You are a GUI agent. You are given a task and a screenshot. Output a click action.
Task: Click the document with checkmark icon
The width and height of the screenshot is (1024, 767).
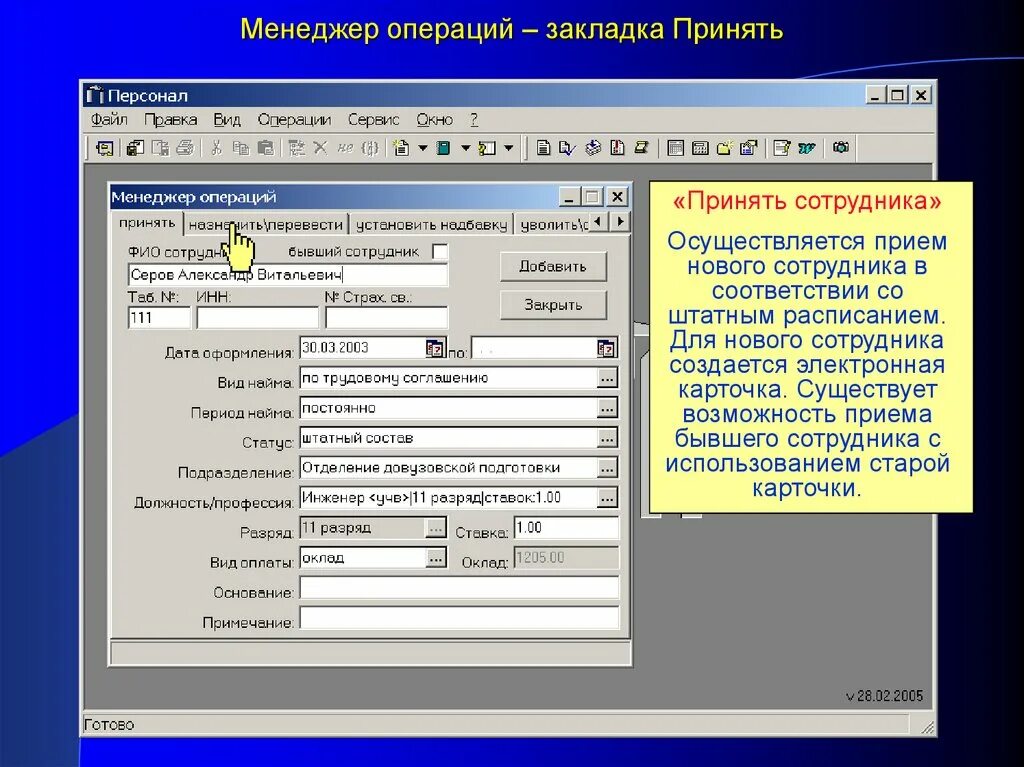pyautogui.click(x=567, y=148)
